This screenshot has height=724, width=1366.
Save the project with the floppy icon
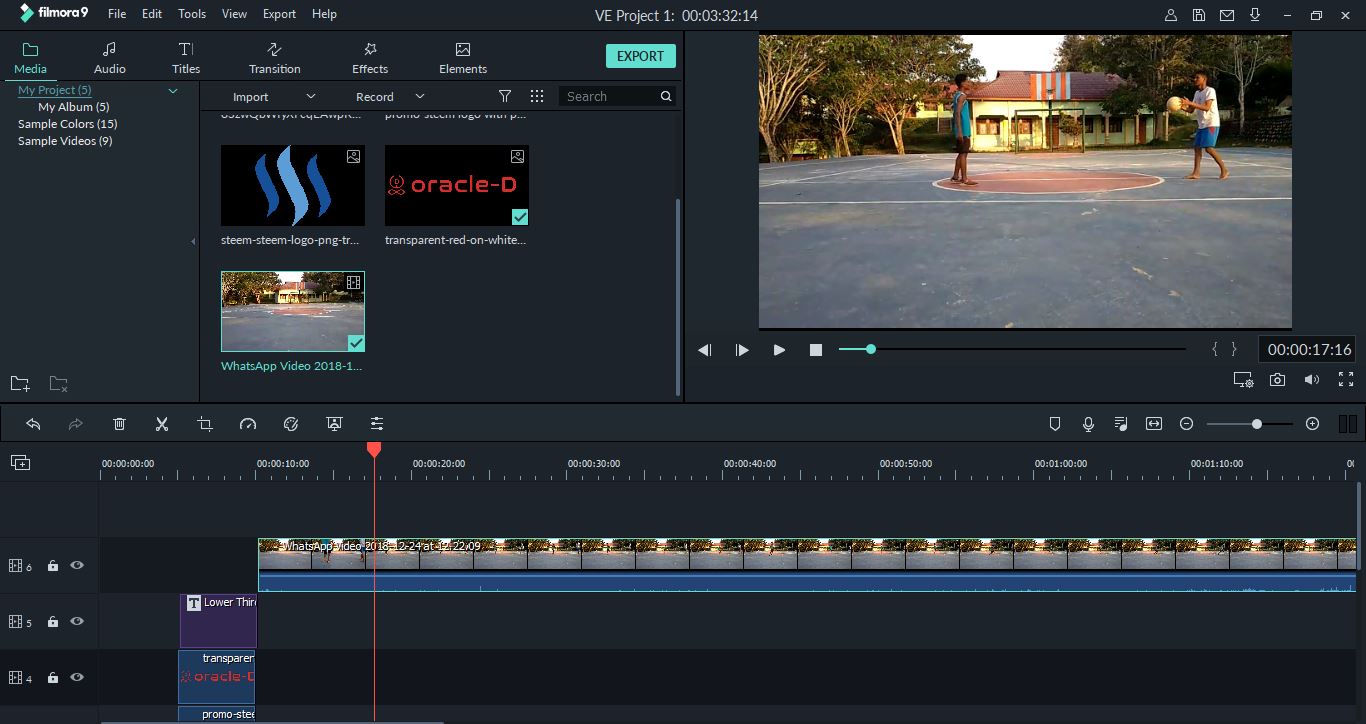(1199, 15)
